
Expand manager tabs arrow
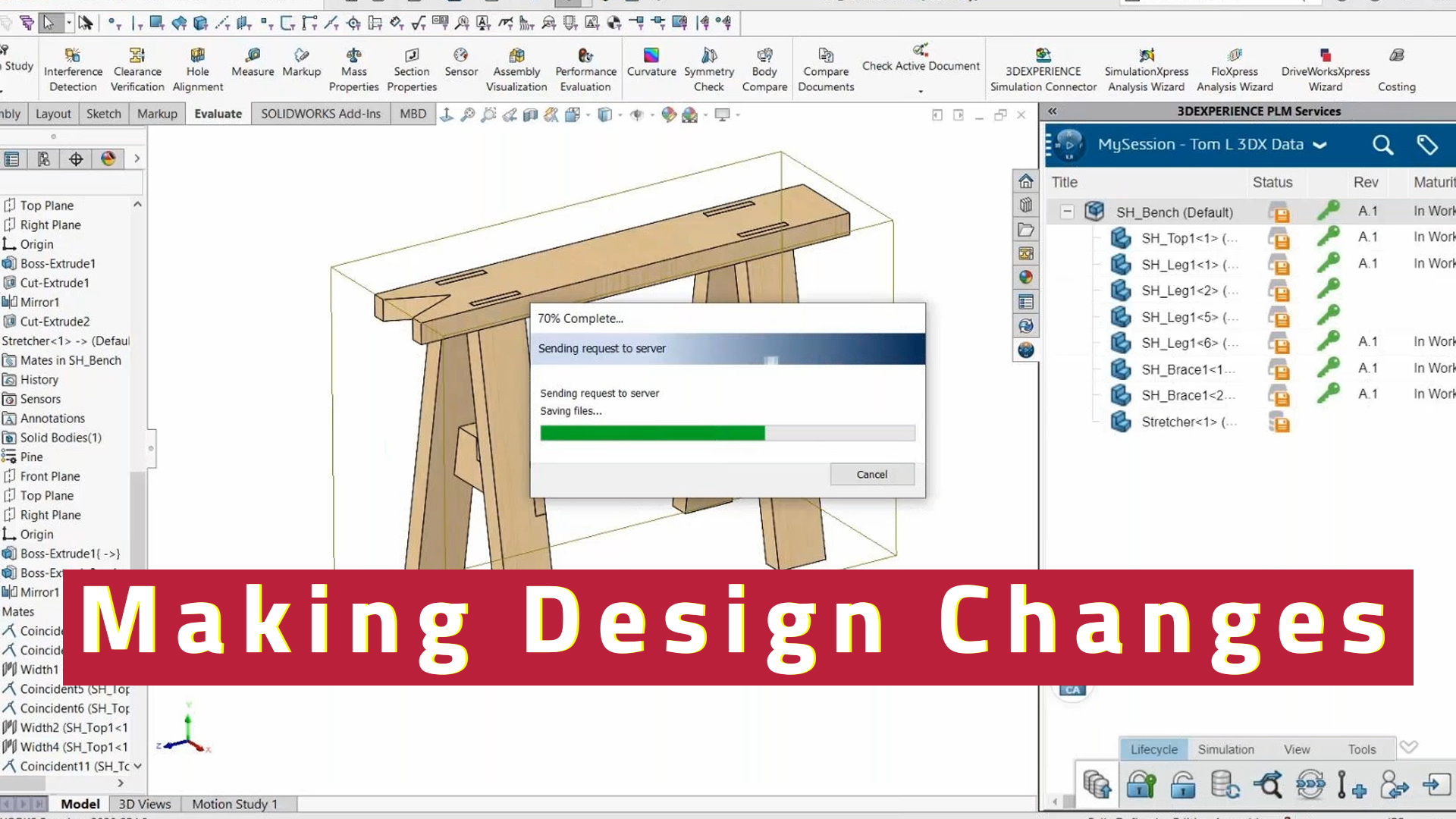pyautogui.click(x=136, y=158)
